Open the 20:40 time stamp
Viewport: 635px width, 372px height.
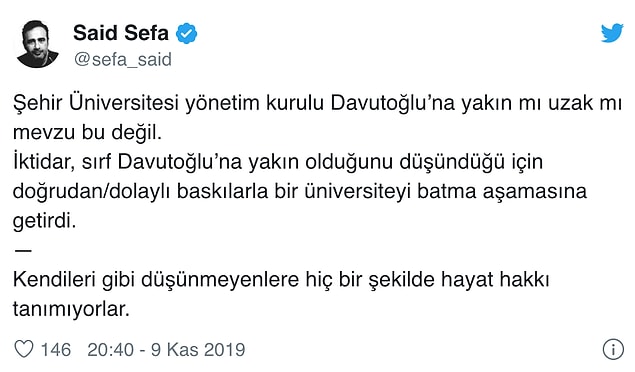(110, 350)
